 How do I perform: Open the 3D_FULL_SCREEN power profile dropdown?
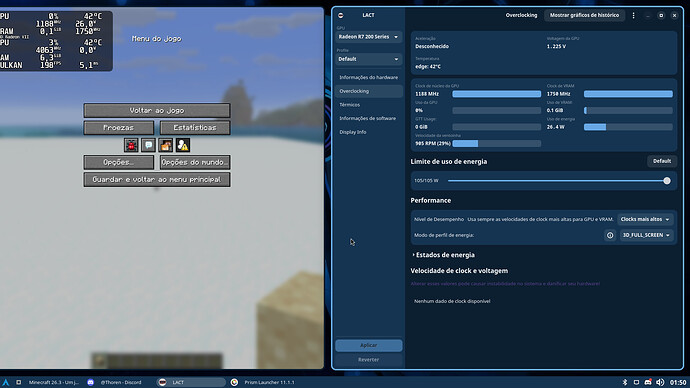646,235
